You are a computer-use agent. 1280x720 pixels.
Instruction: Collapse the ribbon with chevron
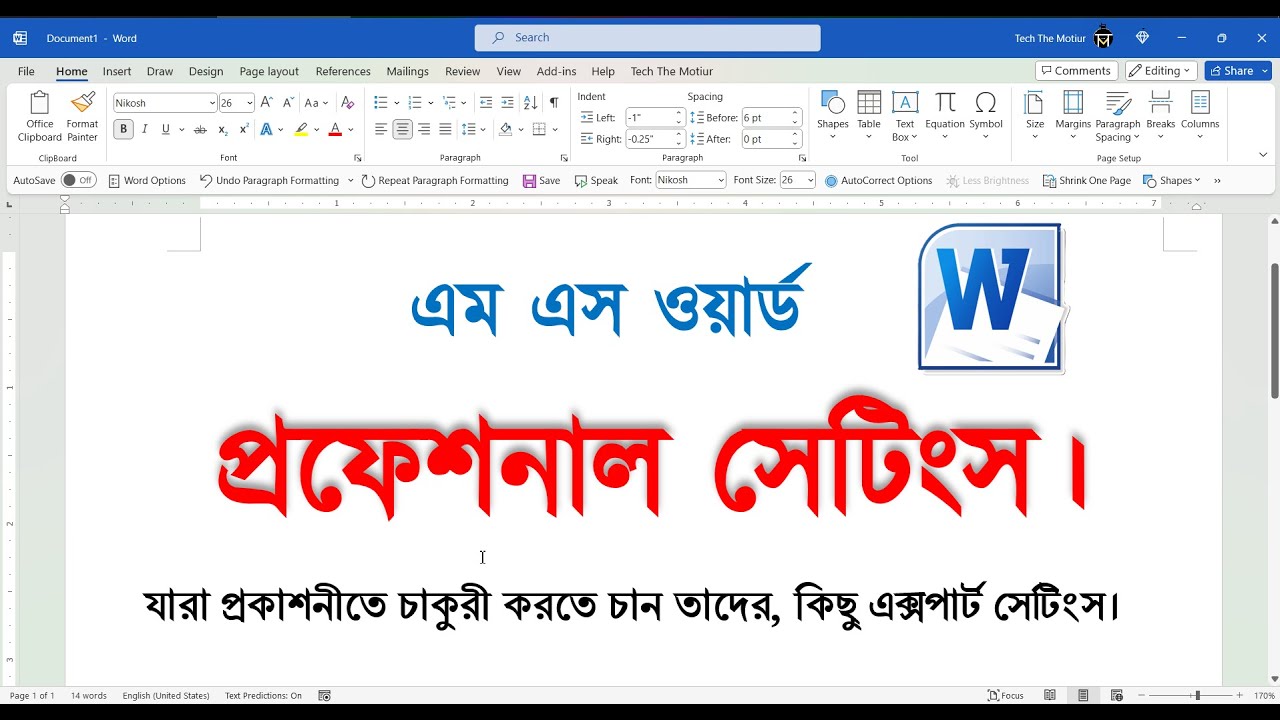click(x=1263, y=155)
